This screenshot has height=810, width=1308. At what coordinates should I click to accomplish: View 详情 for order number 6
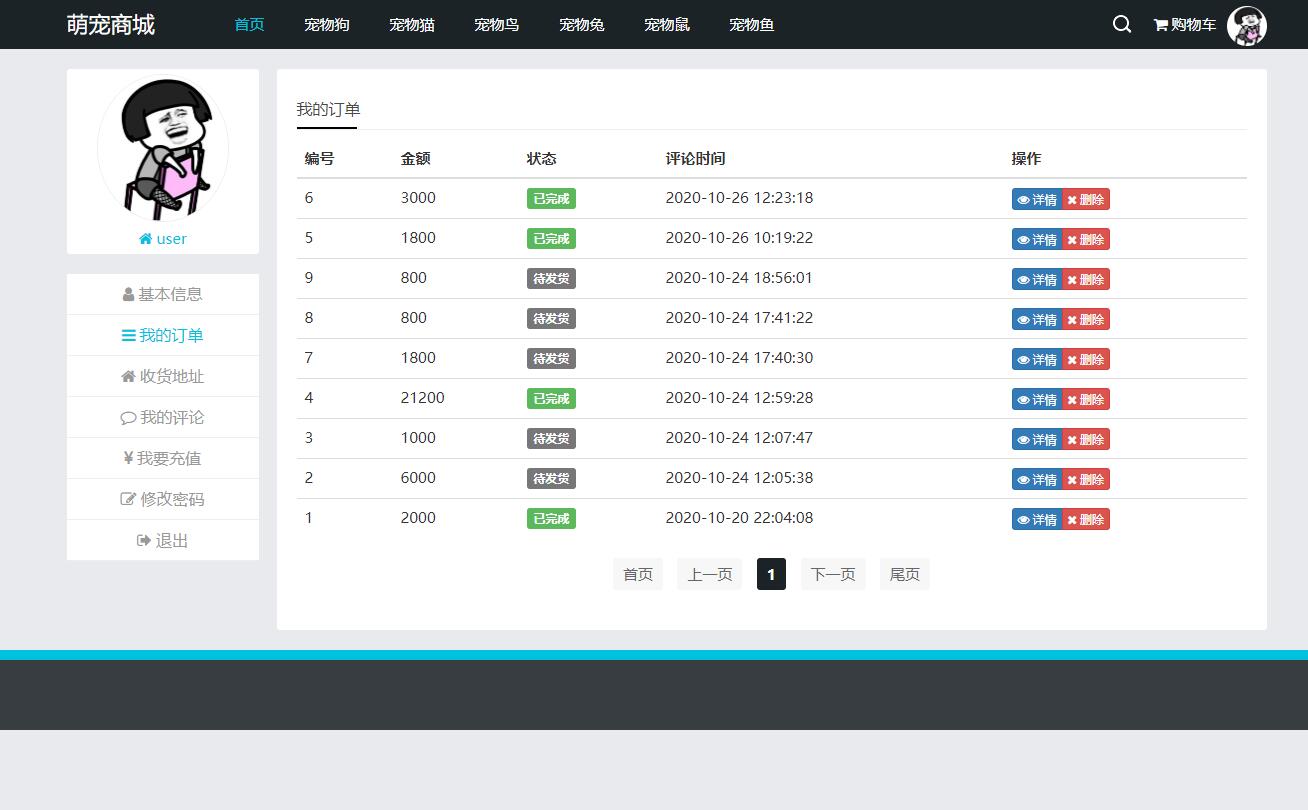1037,199
